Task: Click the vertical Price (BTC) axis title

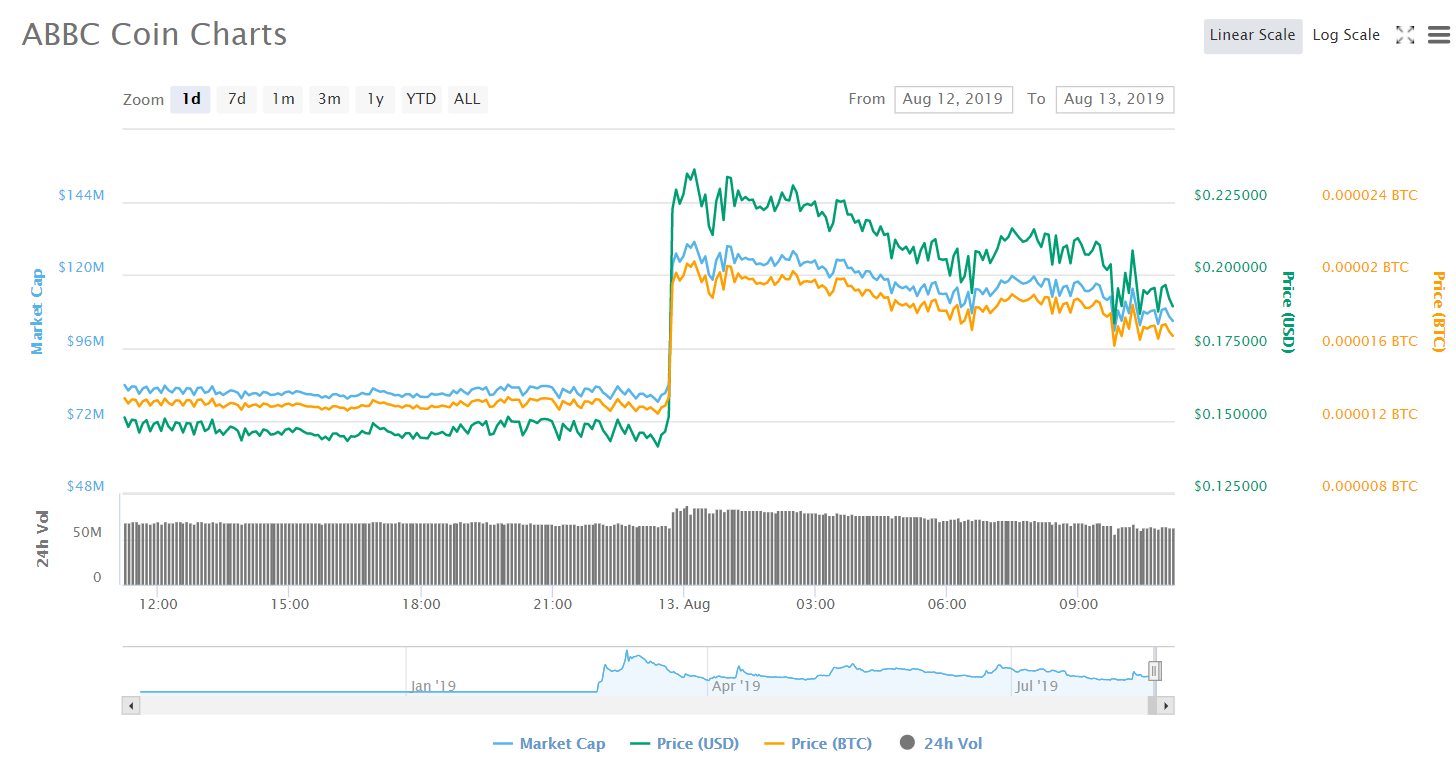Action: point(1439,312)
